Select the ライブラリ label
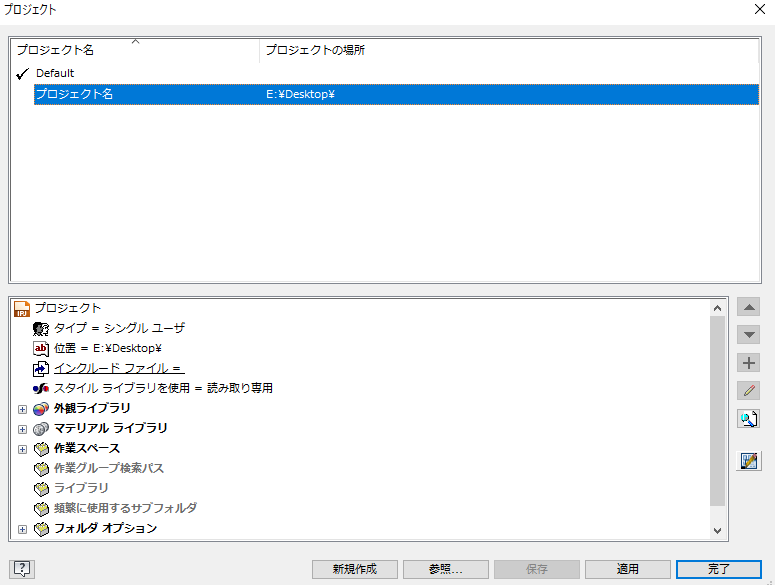Screen dimensions: 775x585 click(81, 488)
